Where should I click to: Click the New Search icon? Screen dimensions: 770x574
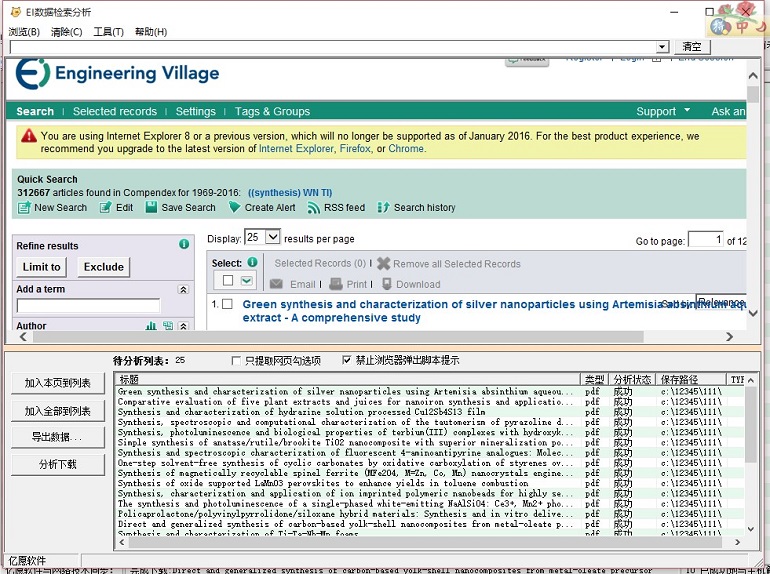point(24,208)
